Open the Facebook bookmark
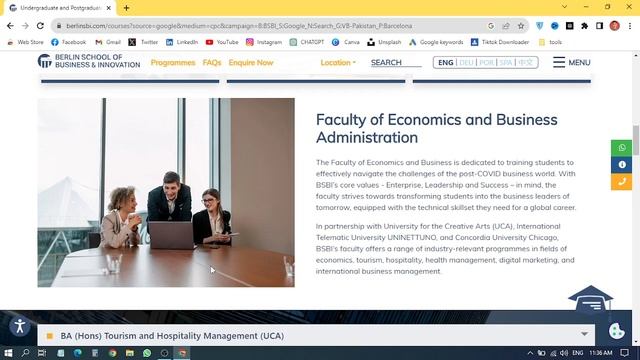The width and height of the screenshot is (640, 360). [x=69, y=42]
